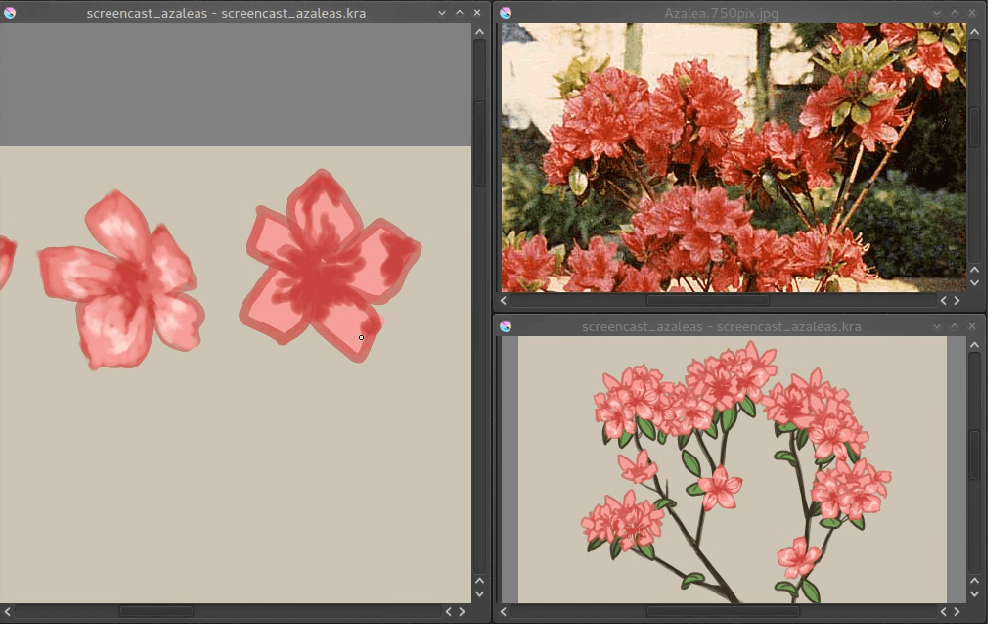Maximize the Azalea.750pix.jpg subwindow
The height and width of the screenshot is (624, 988).
tap(954, 13)
